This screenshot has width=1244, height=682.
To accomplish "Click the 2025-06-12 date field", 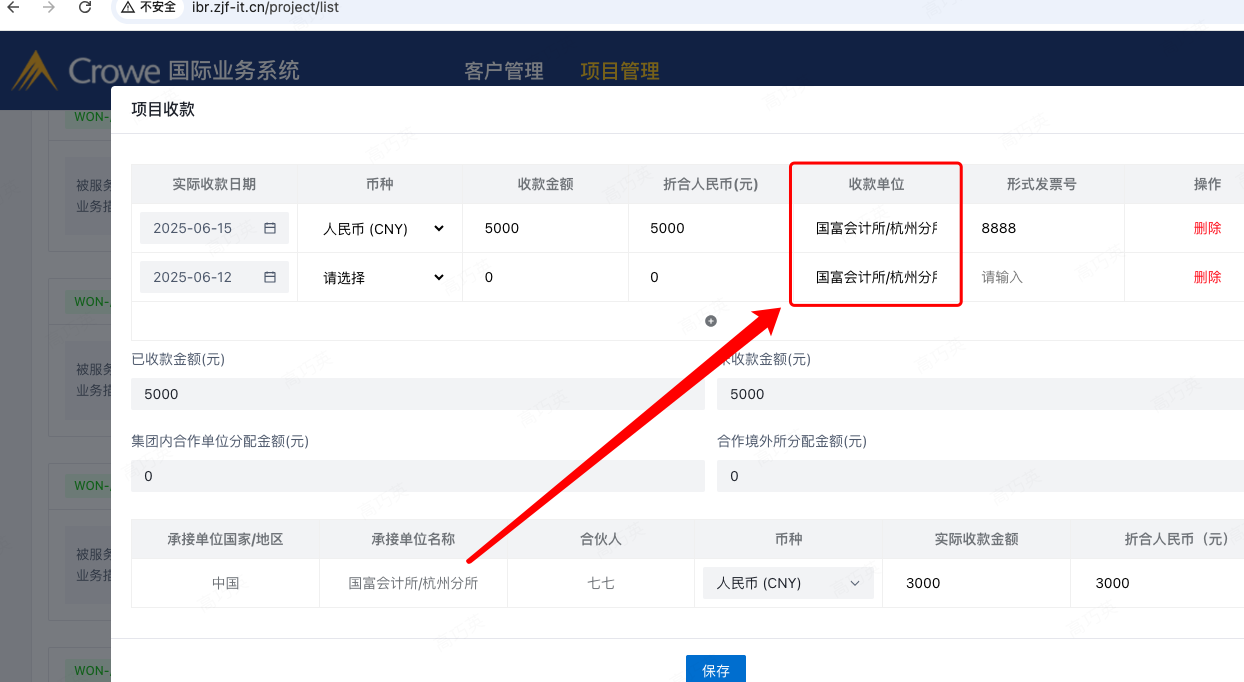I will point(214,277).
